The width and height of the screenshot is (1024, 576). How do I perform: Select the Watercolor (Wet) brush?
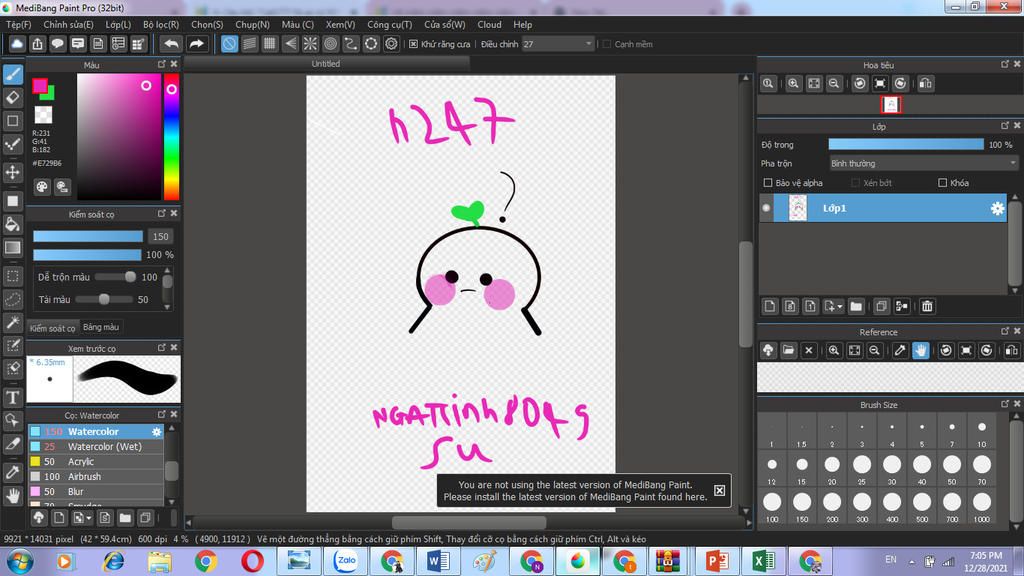point(95,447)
